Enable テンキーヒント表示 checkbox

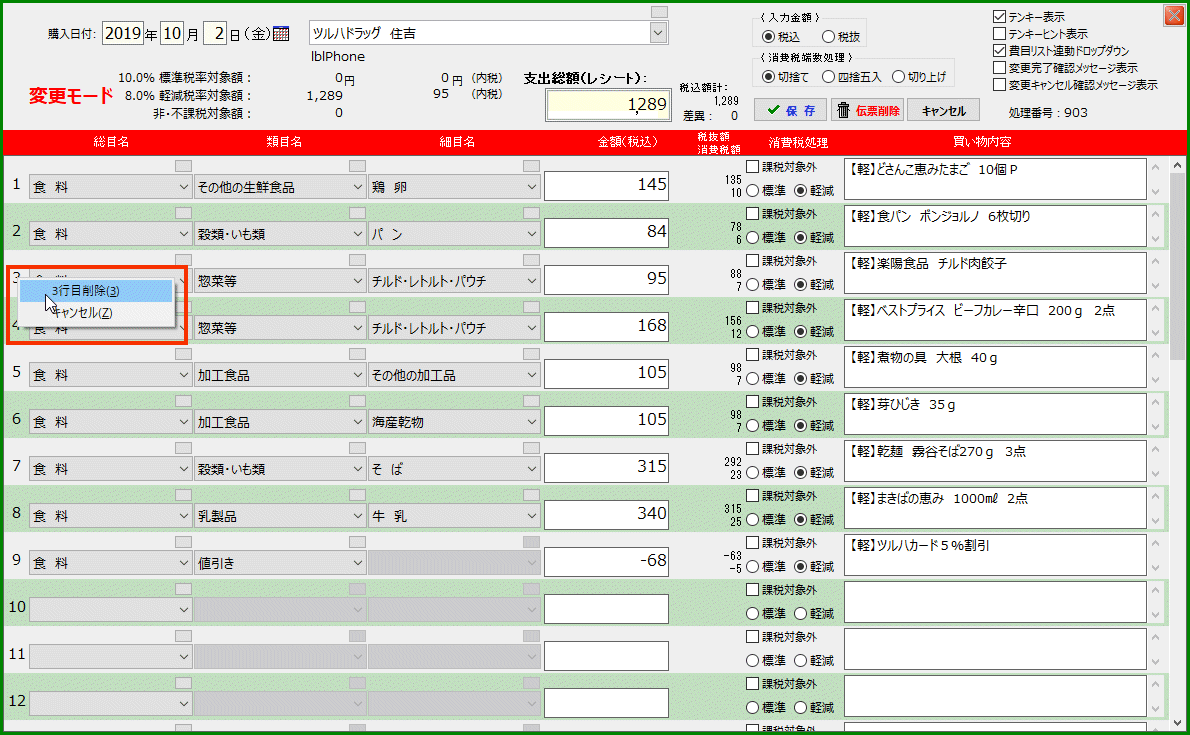click(1000, 33)
